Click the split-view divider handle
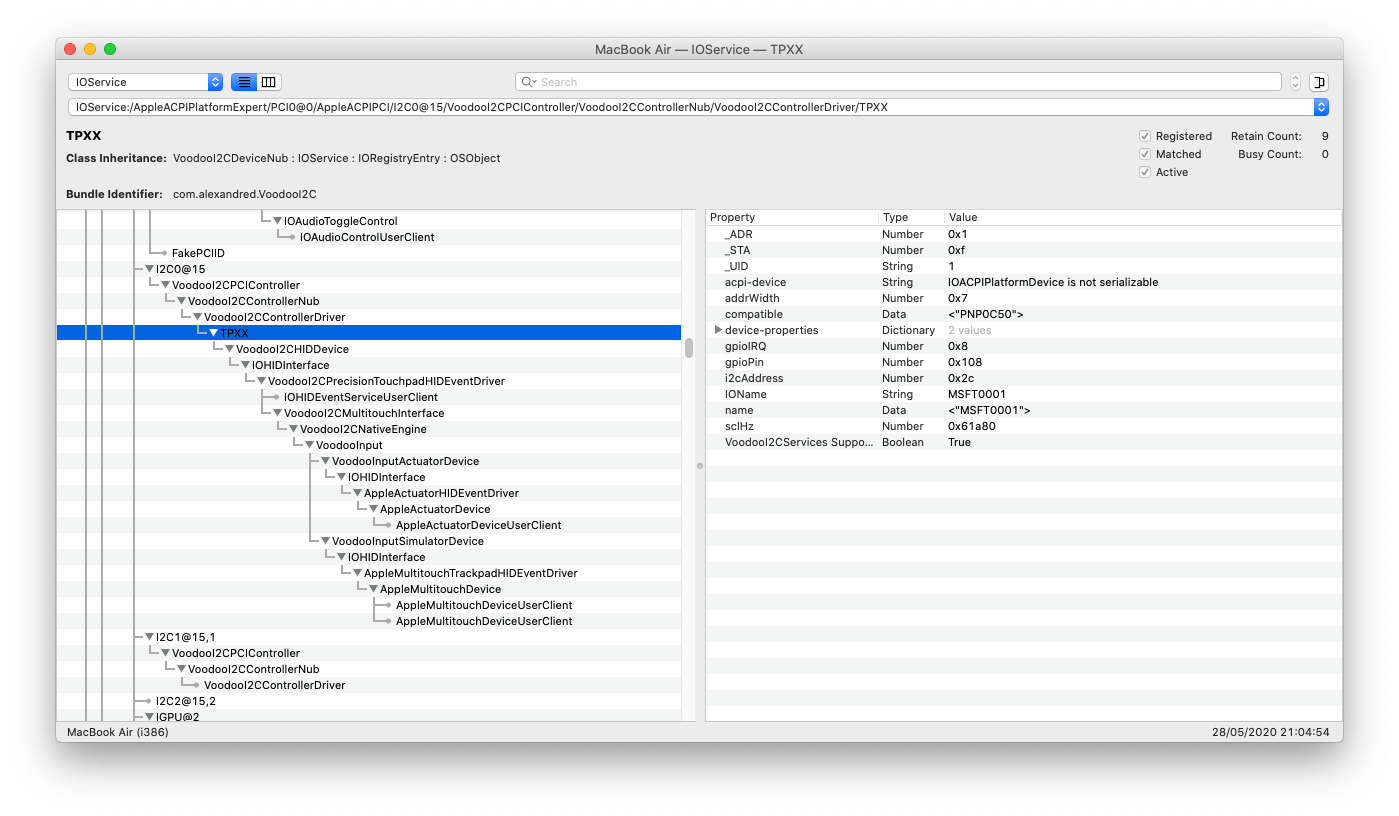This screenshot has width=1399, height=816. pyautogui.click(x=700, y=465)
